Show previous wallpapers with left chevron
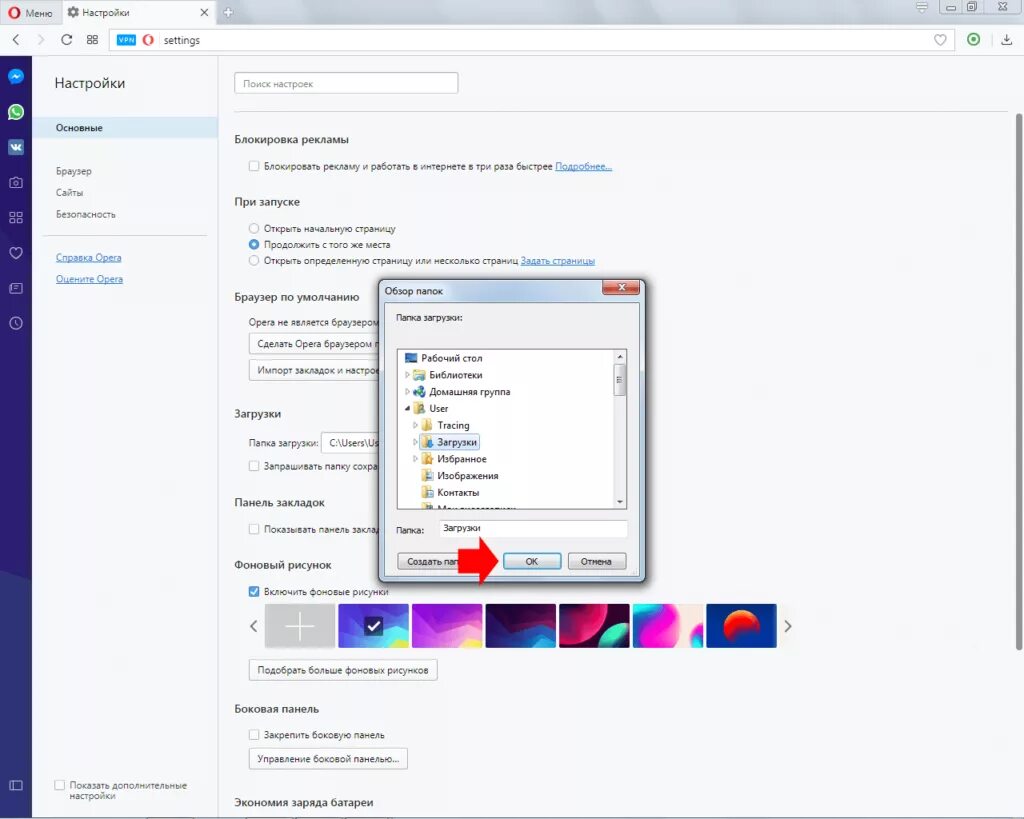Image resolution: width=1024 pixels, height=819 pixels. (253, 626)
